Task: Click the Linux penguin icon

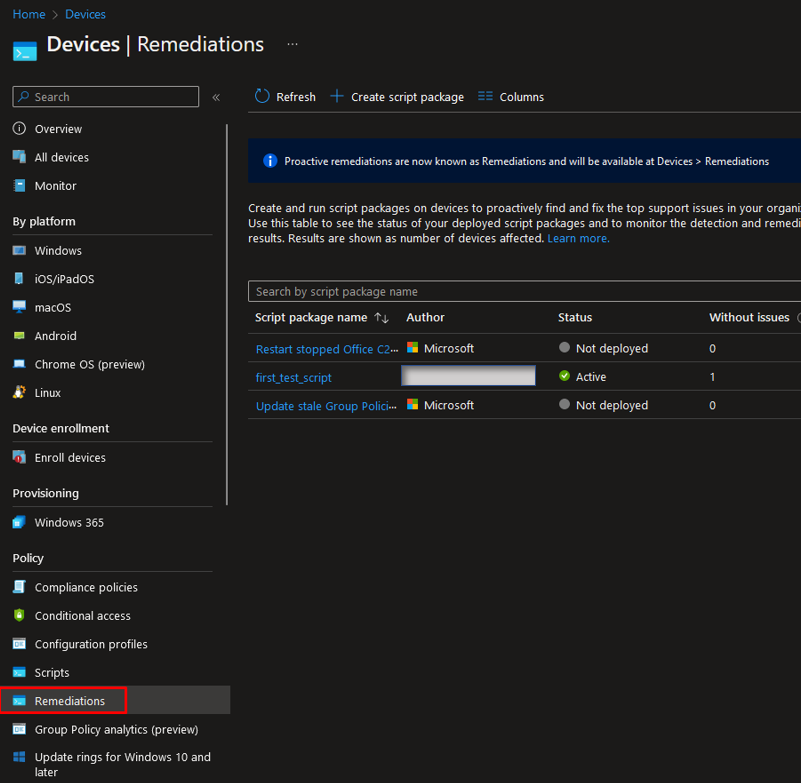Action: point(19,392)
